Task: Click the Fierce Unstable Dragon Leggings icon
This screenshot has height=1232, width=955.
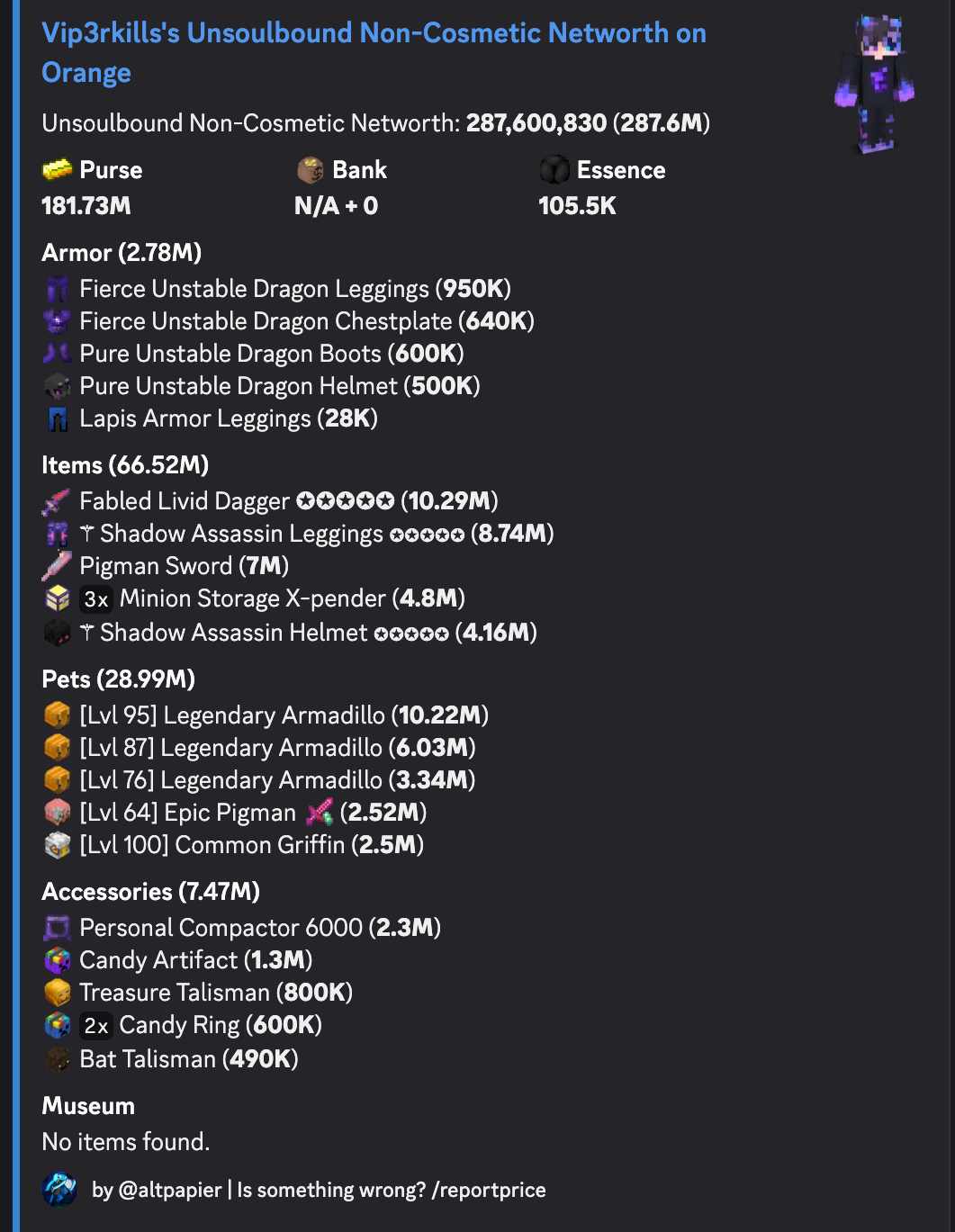Action: 58,289
